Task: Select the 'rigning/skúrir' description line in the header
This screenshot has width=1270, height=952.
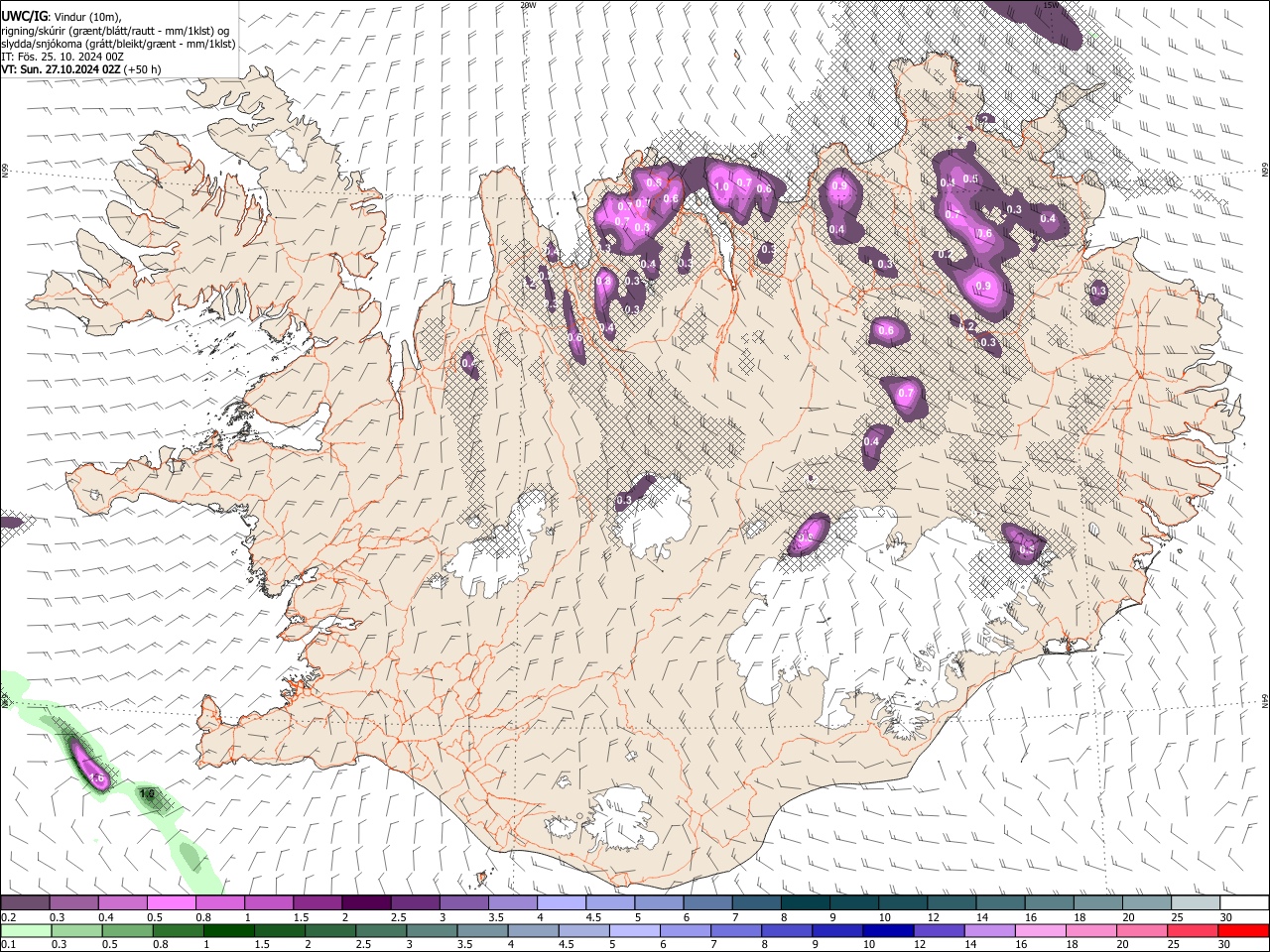Action: [115, 30]
